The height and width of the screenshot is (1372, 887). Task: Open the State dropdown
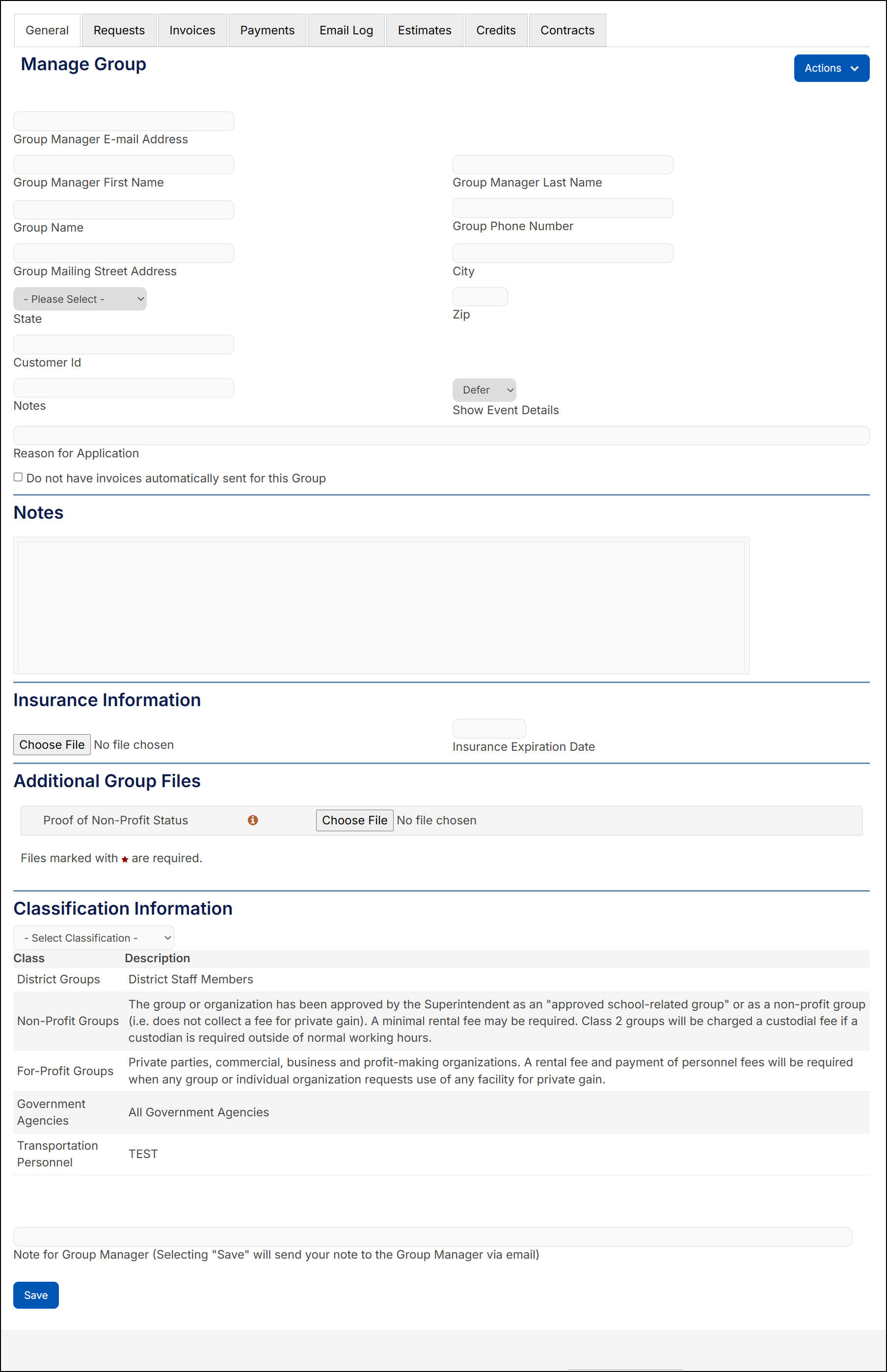80,299
